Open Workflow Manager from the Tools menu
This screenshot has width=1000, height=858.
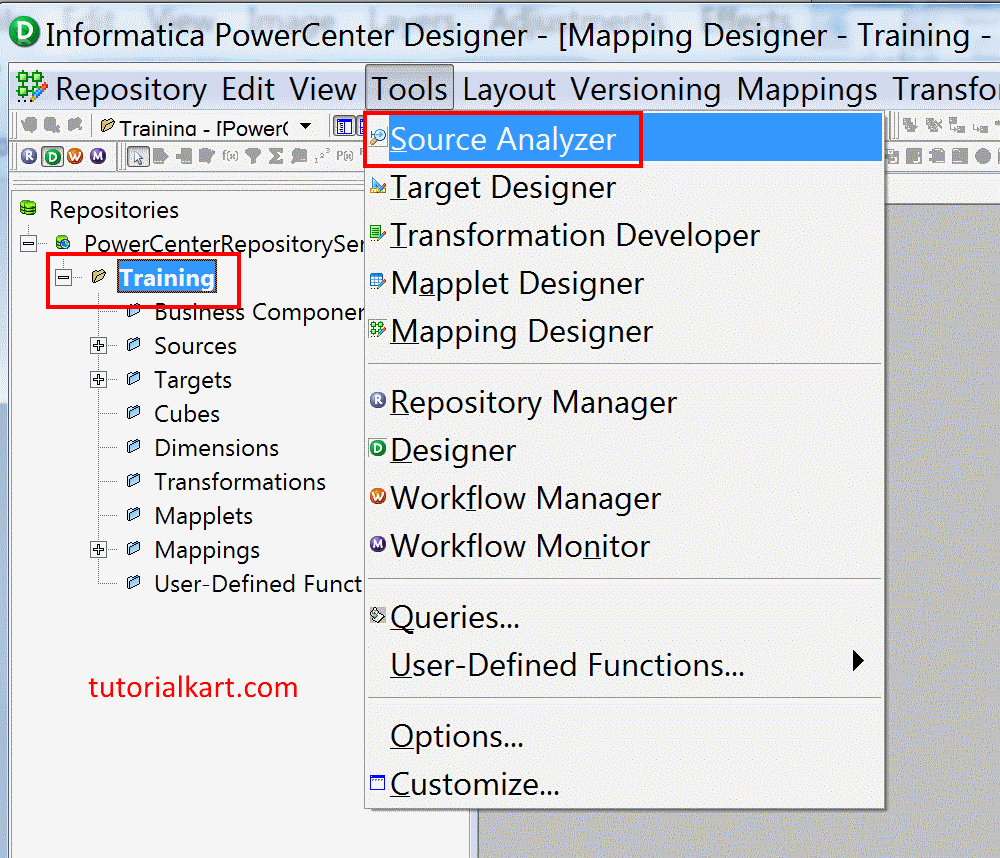point(625,498)
